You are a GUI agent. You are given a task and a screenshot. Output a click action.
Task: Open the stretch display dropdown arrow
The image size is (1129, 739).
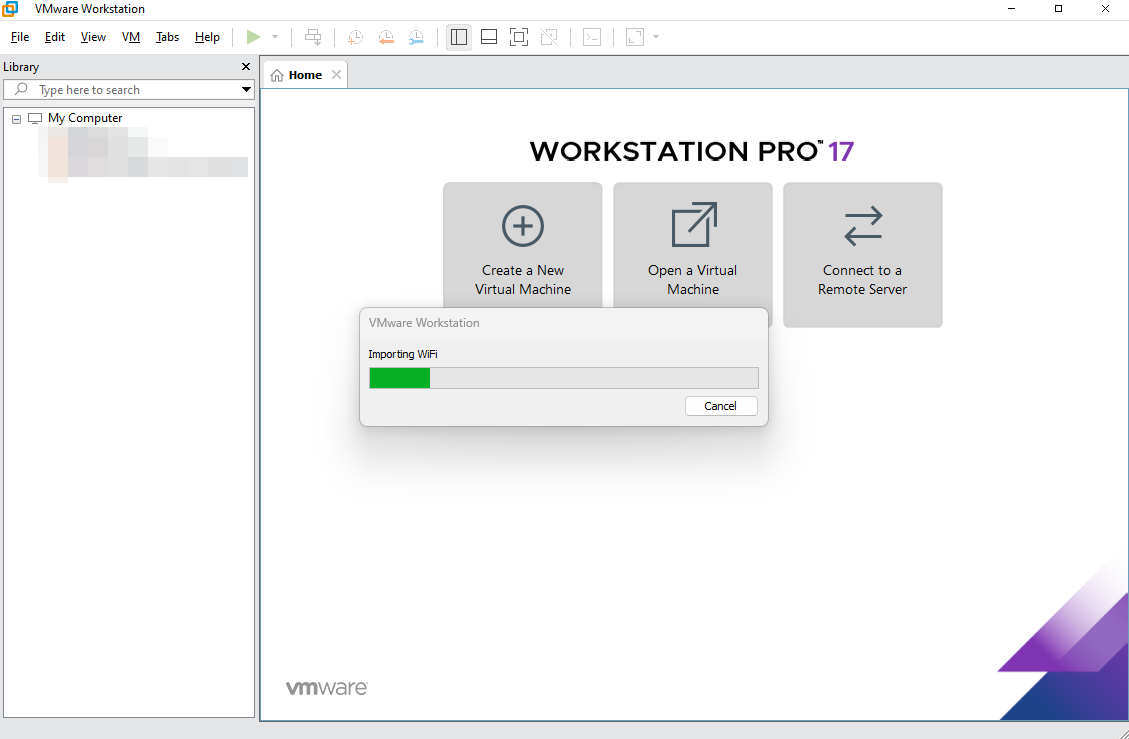656,37
